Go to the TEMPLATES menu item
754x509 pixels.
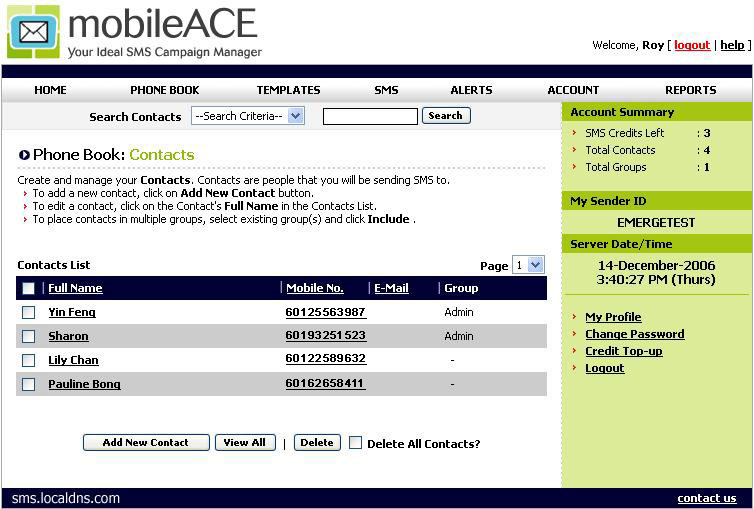(x=288, y=90)
